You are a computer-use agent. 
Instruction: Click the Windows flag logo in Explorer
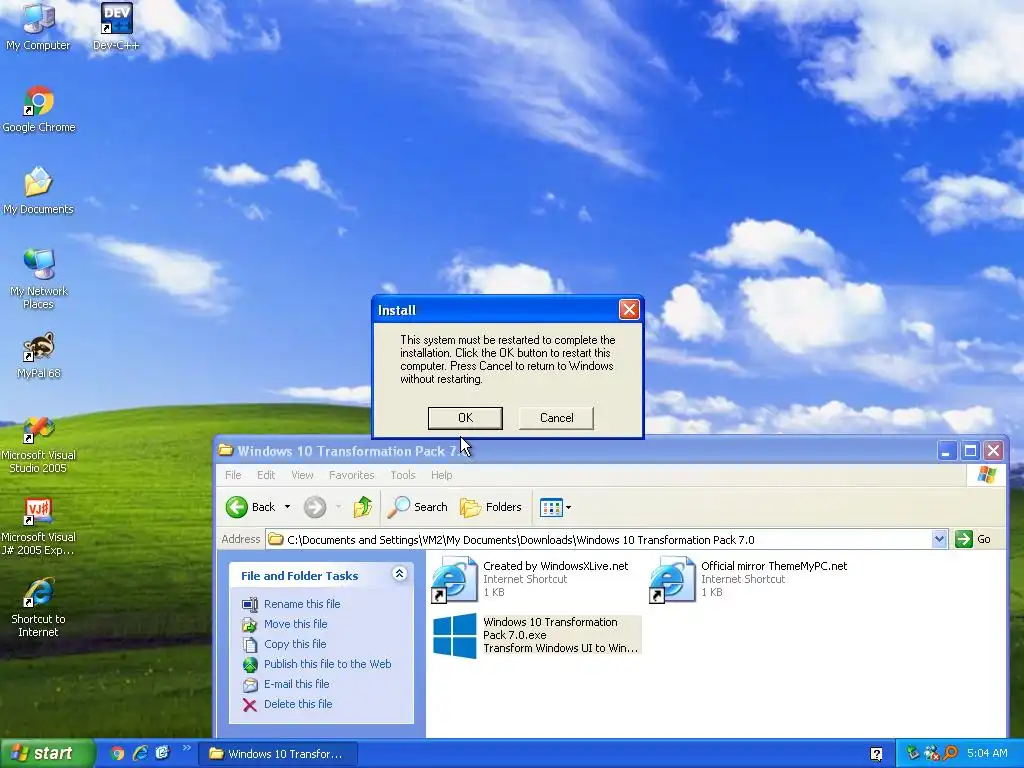(x=987, y=475)
